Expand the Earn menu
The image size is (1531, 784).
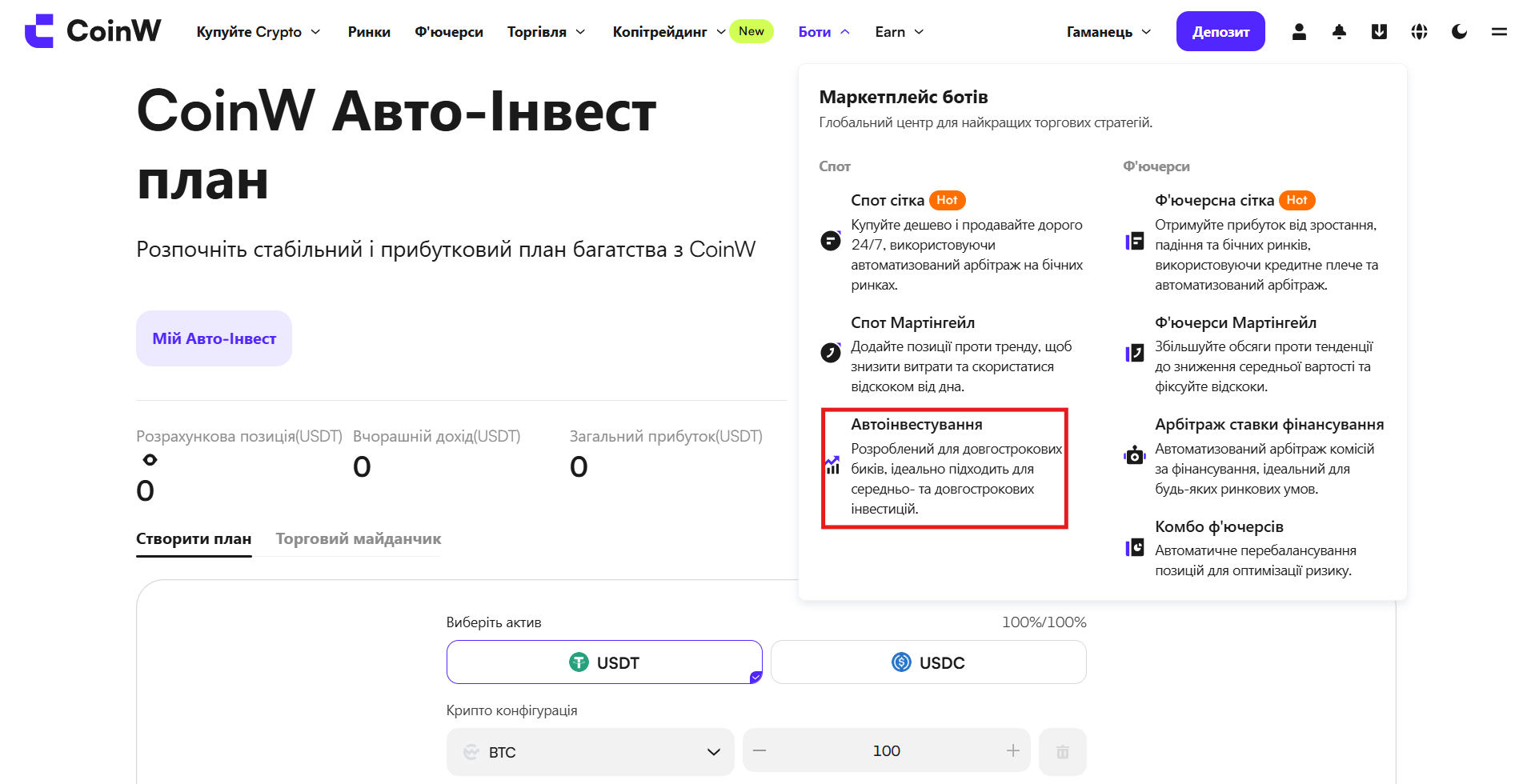pyautogui.click(x=899, y=32)
